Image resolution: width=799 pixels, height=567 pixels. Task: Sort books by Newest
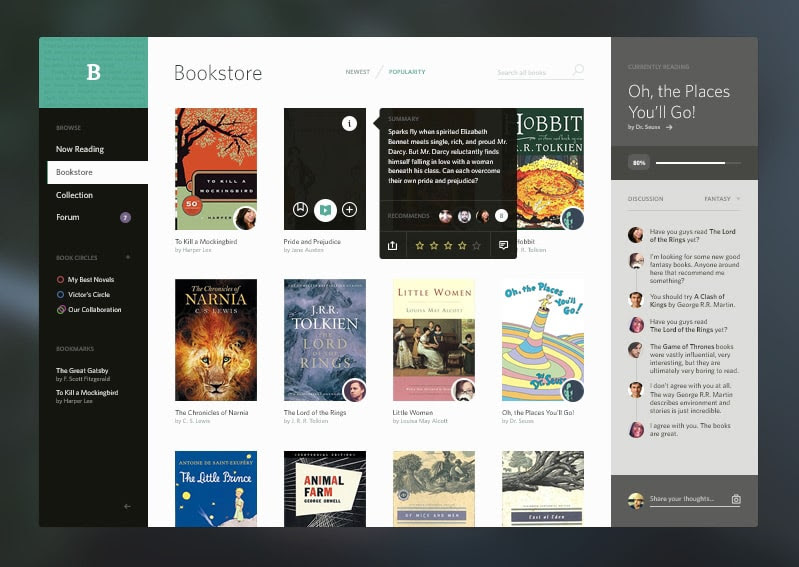point(358,72)
